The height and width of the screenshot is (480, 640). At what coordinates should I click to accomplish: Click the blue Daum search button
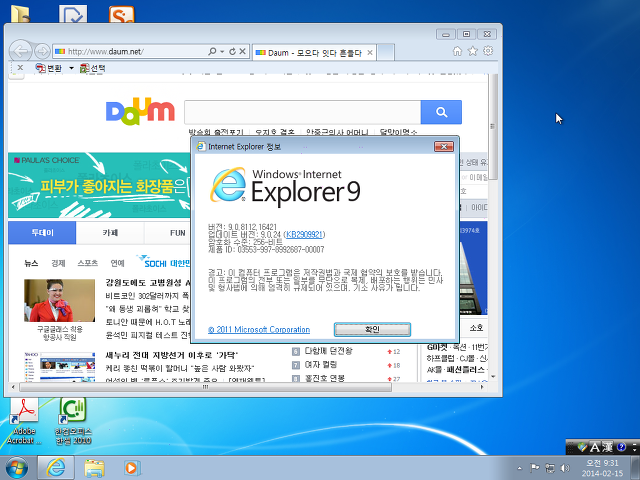pyautogui.click(x=441, y=112)
